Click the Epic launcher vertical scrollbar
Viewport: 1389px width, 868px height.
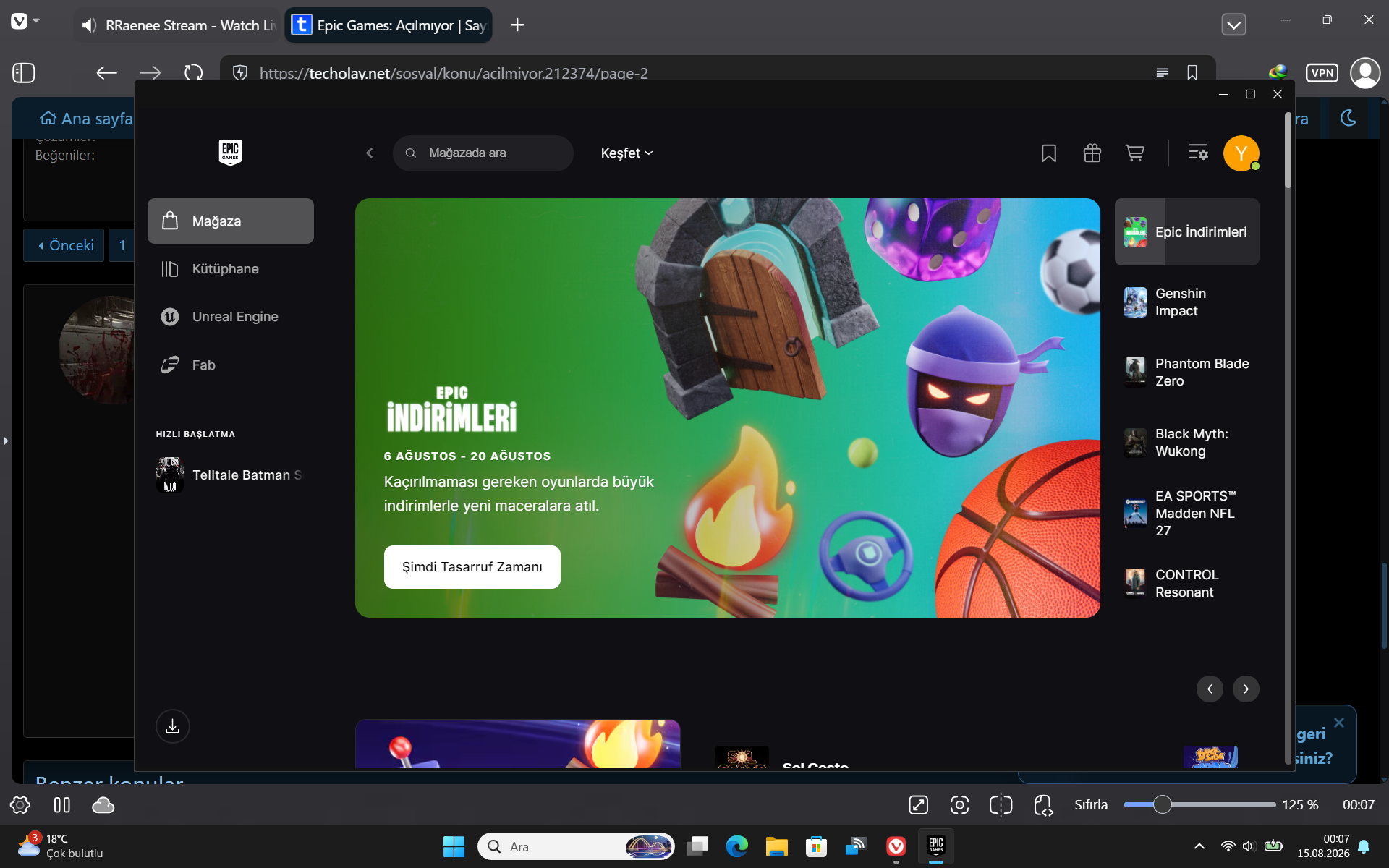click(1288, 150)
